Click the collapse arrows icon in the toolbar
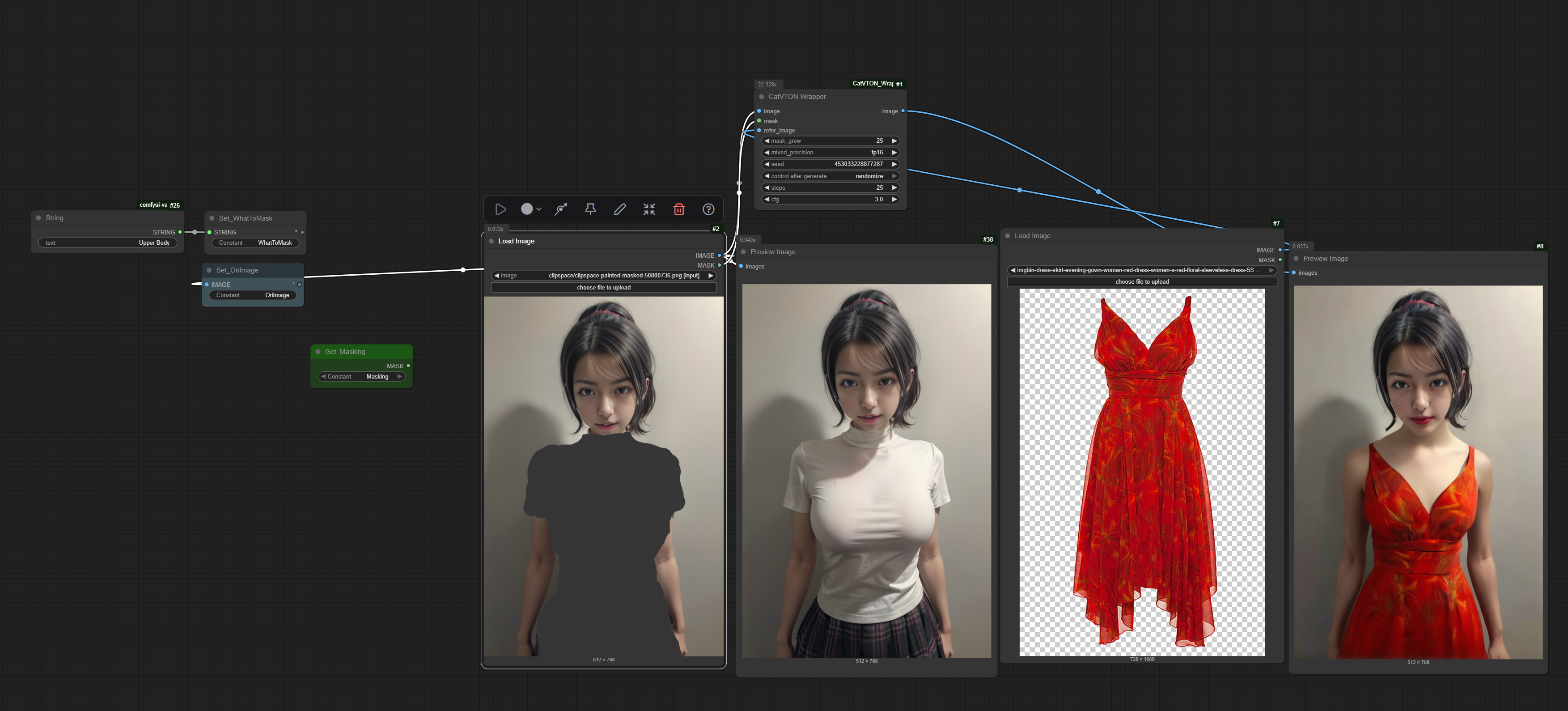Screen dimensions: 1568x711 [x=649, y=209]
